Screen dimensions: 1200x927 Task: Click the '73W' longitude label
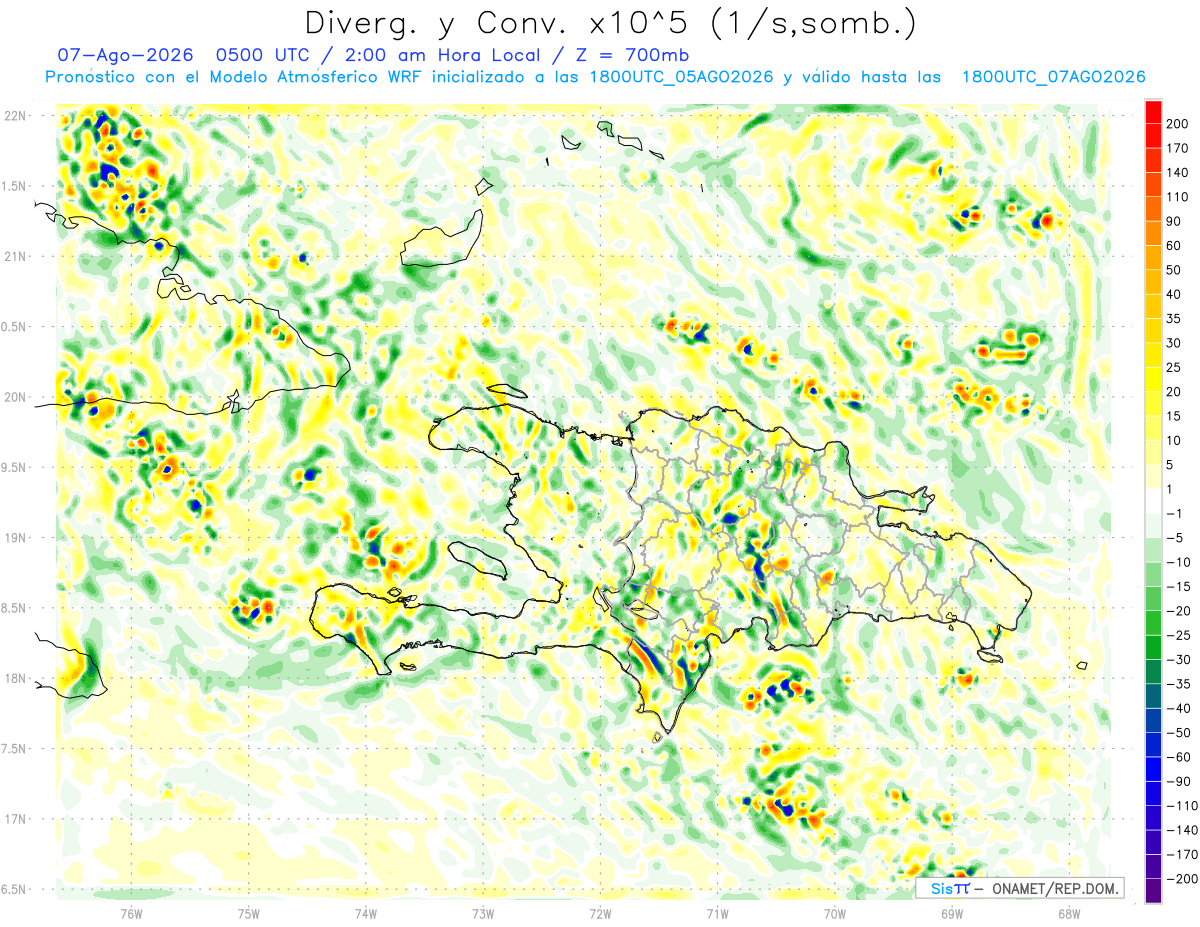[x=483, y=913]
